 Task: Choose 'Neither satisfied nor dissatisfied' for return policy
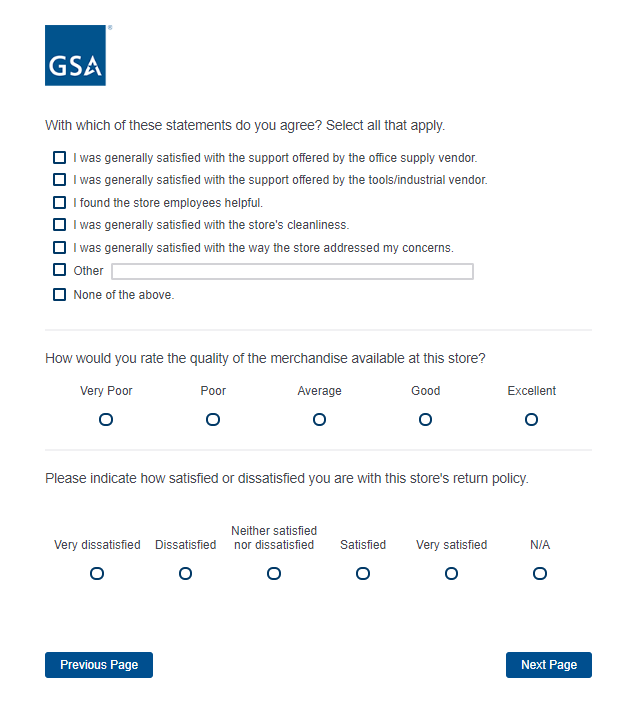pos(274,574)
